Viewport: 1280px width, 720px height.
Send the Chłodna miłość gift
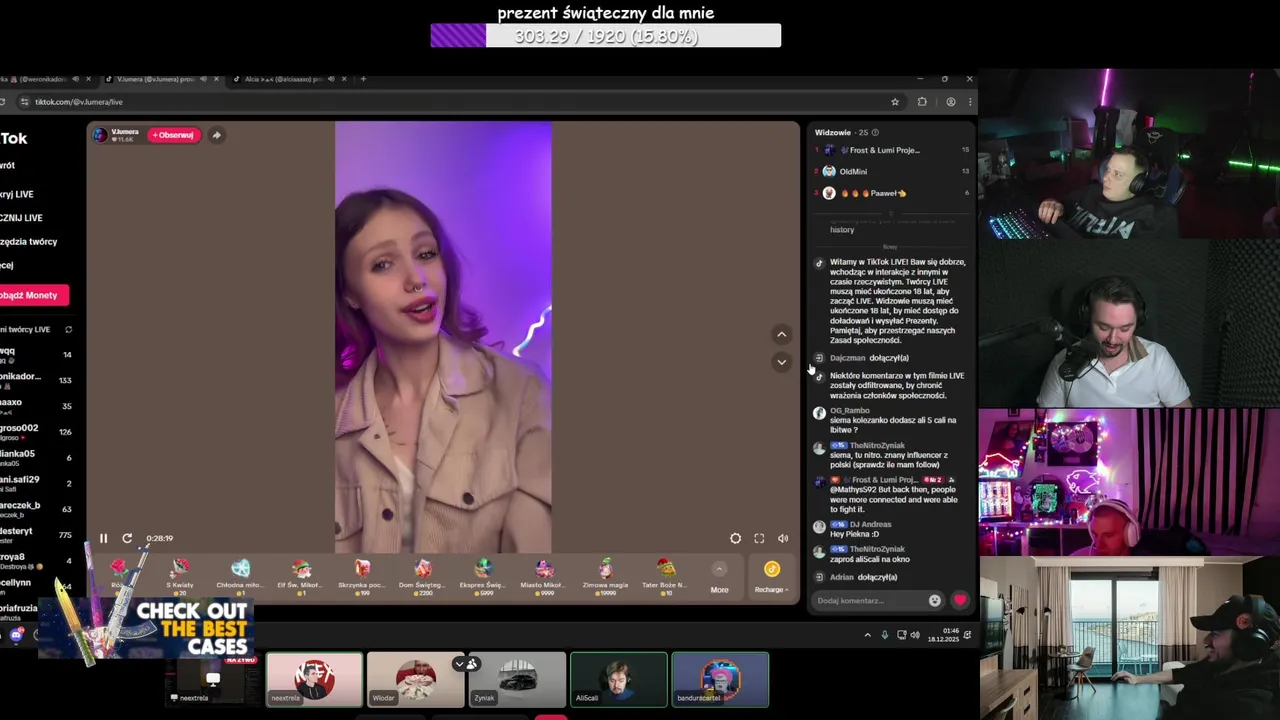pos(240,575)
